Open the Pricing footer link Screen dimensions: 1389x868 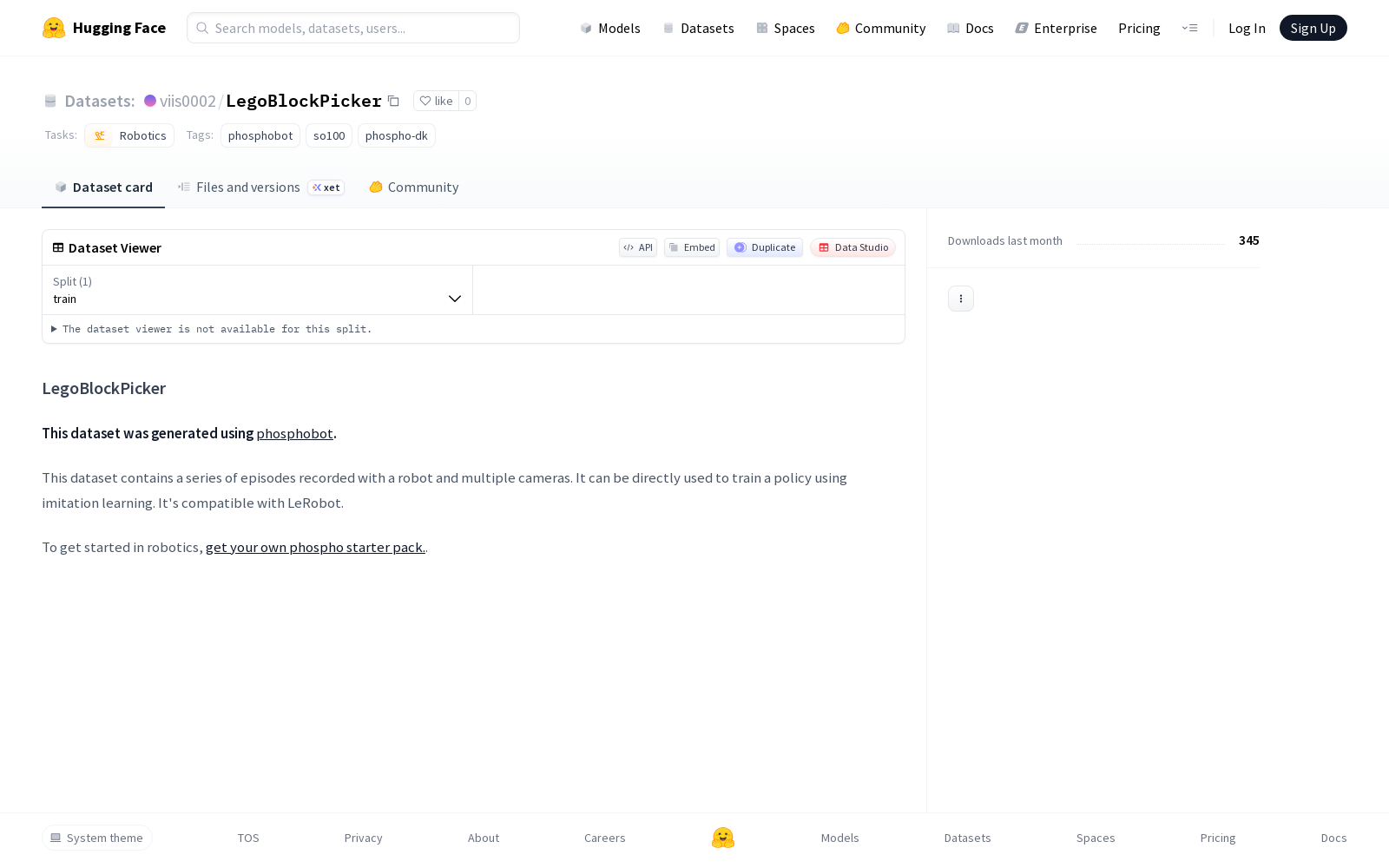click(x=1218, y=838)
